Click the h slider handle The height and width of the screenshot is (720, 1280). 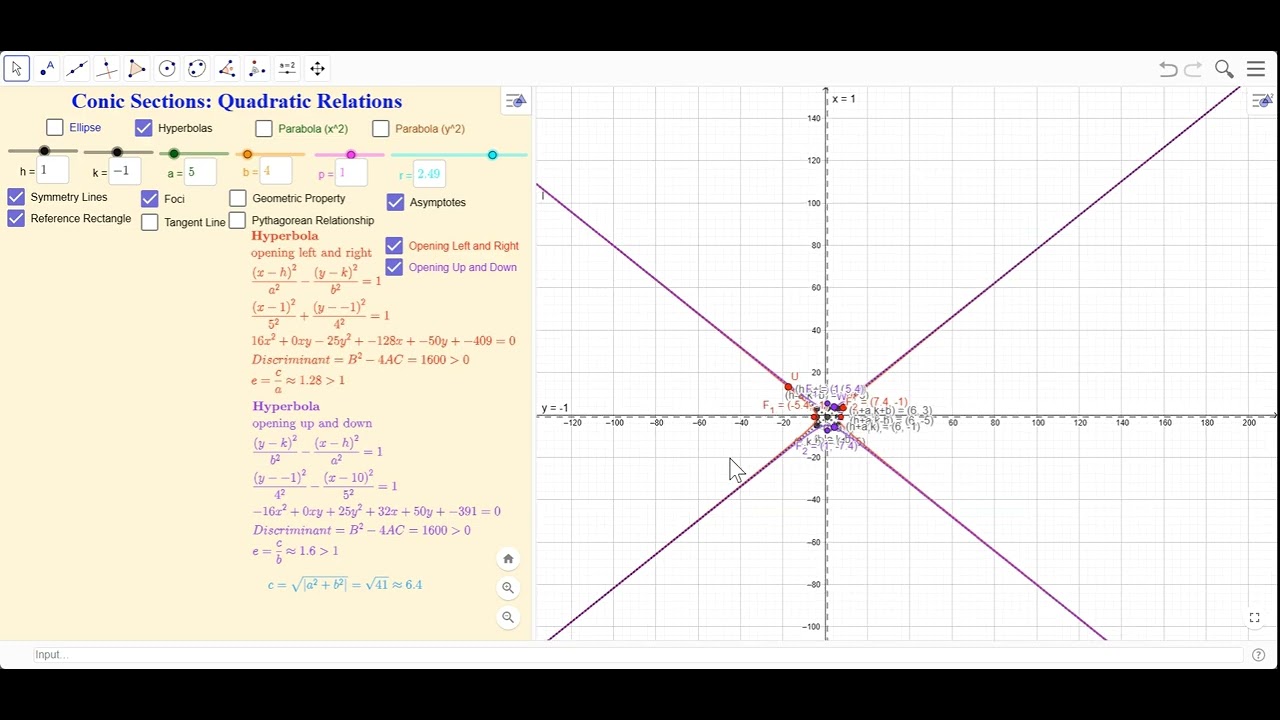(x=44, y=151)
